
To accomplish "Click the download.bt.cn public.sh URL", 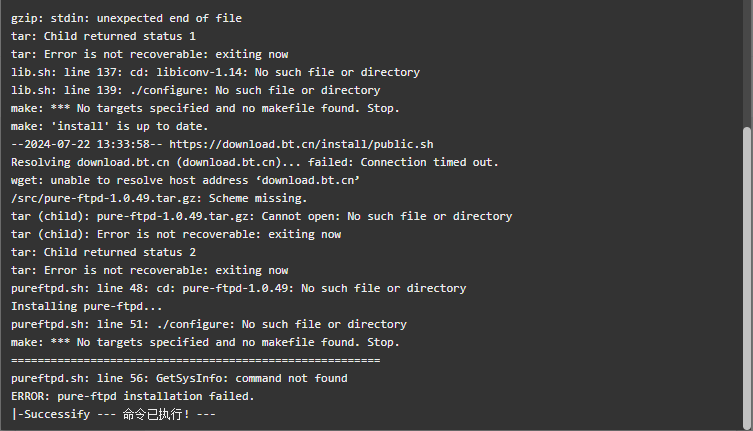I will click(x=301, y=144).
